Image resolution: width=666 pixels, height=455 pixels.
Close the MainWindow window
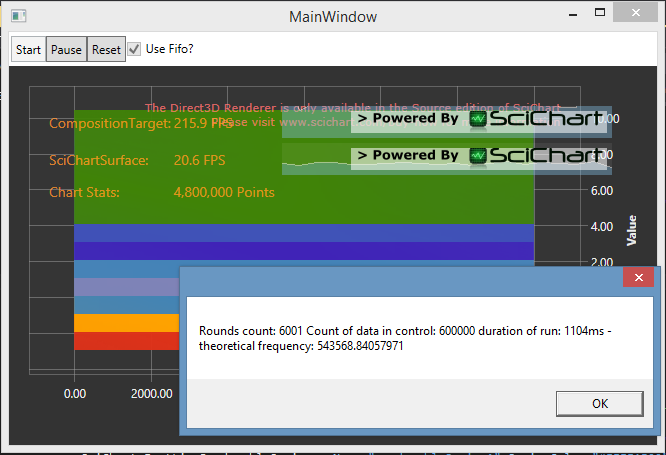click(x=635, y=13)
